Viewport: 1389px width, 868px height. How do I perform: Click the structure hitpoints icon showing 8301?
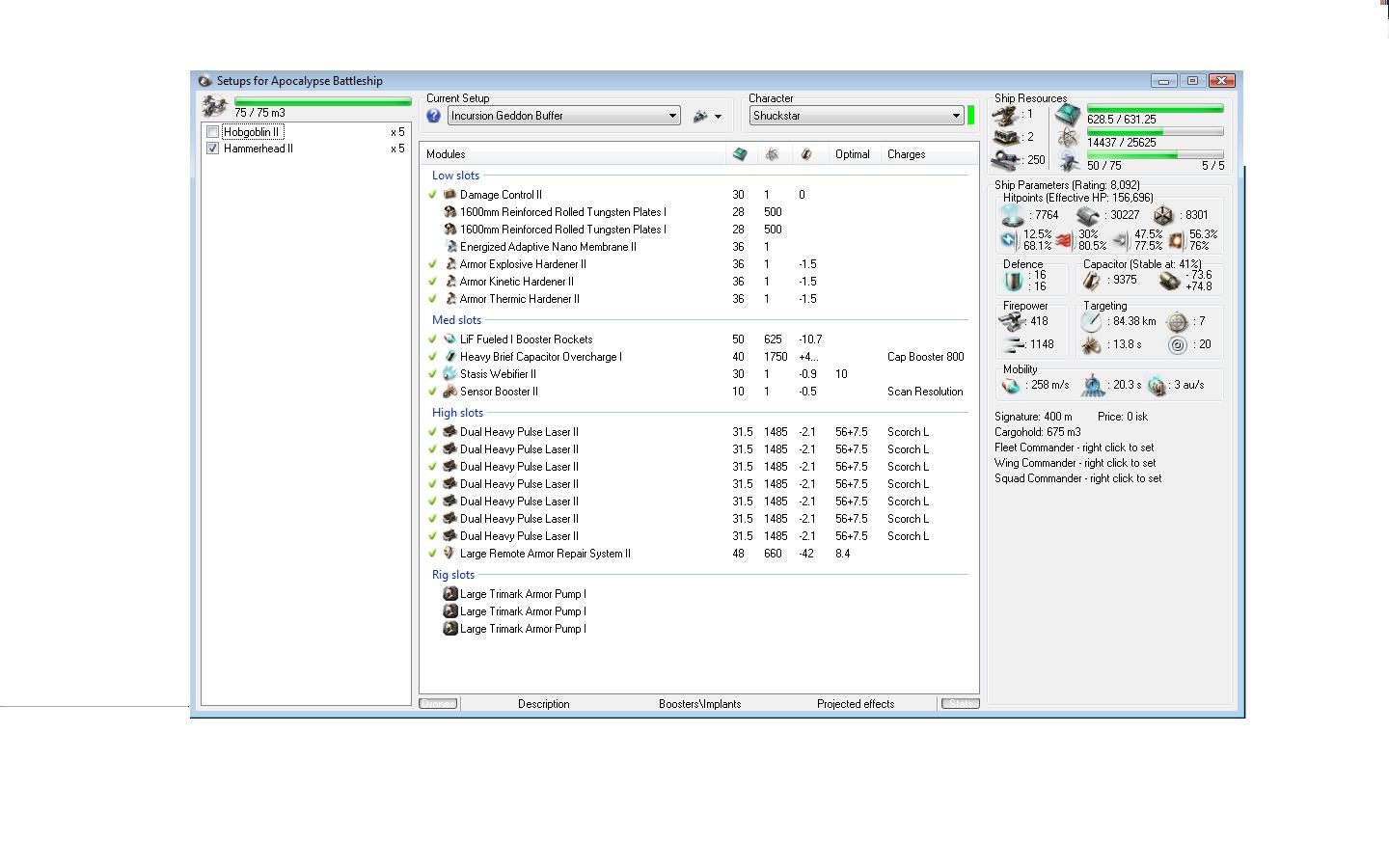(x=1163, y=215)
